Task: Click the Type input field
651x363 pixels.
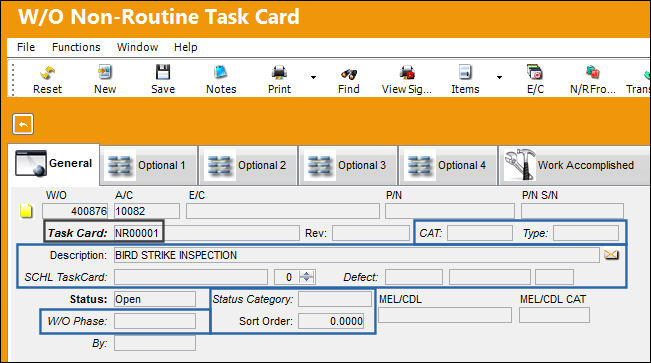Action: coord(586,233)
